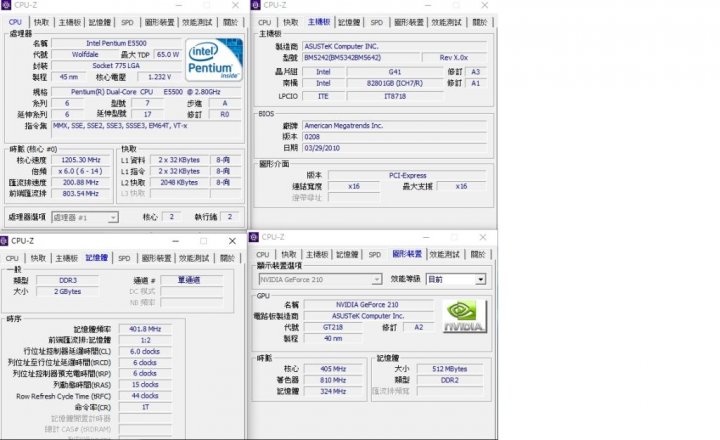Click the NVIDIA logo in graphics window
The width and height of the screenshot is (720, 440).
point(464,316)
